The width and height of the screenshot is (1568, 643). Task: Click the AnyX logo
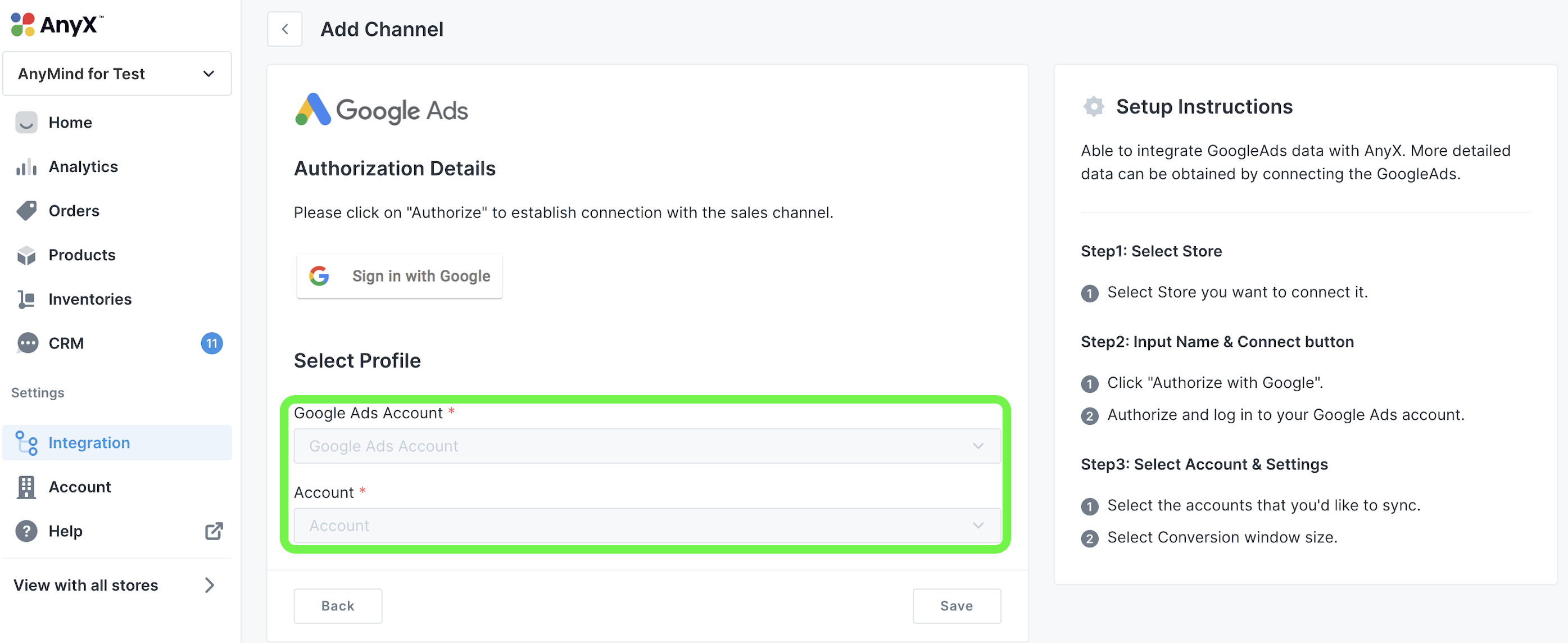[57, 25]
